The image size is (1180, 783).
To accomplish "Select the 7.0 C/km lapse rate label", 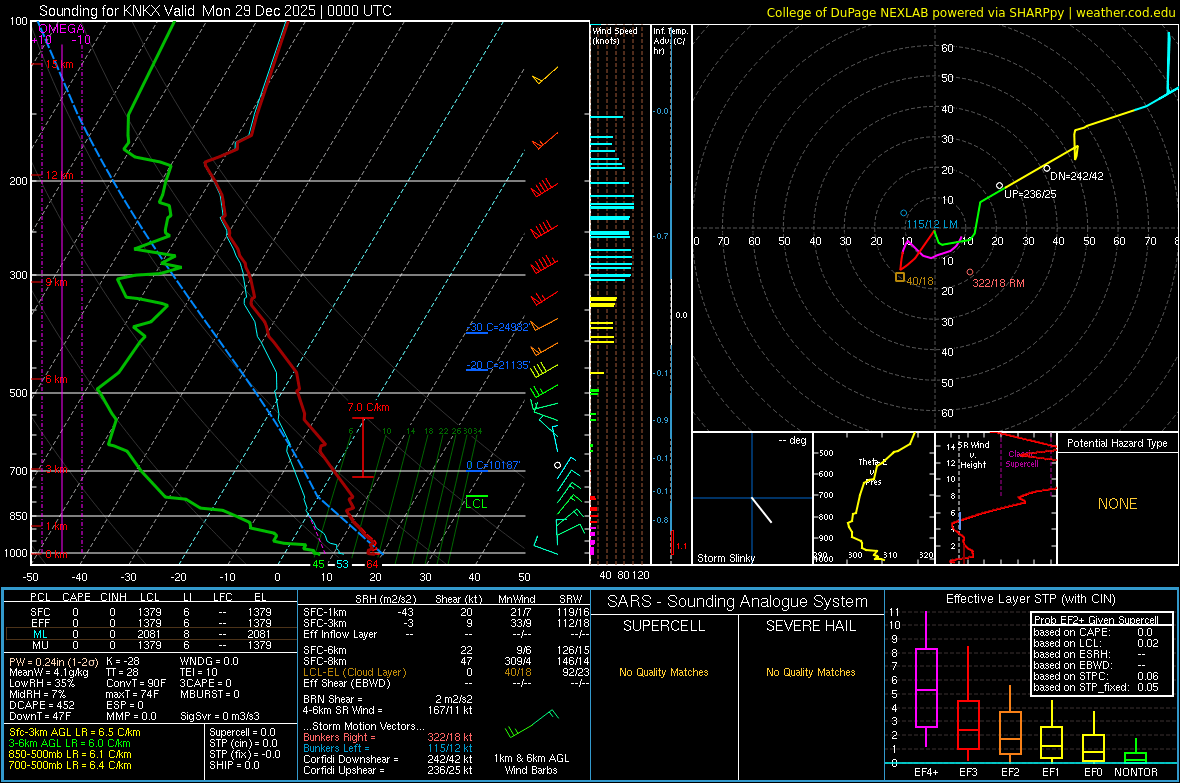I will pyautogui.click(x=368, y=407).
